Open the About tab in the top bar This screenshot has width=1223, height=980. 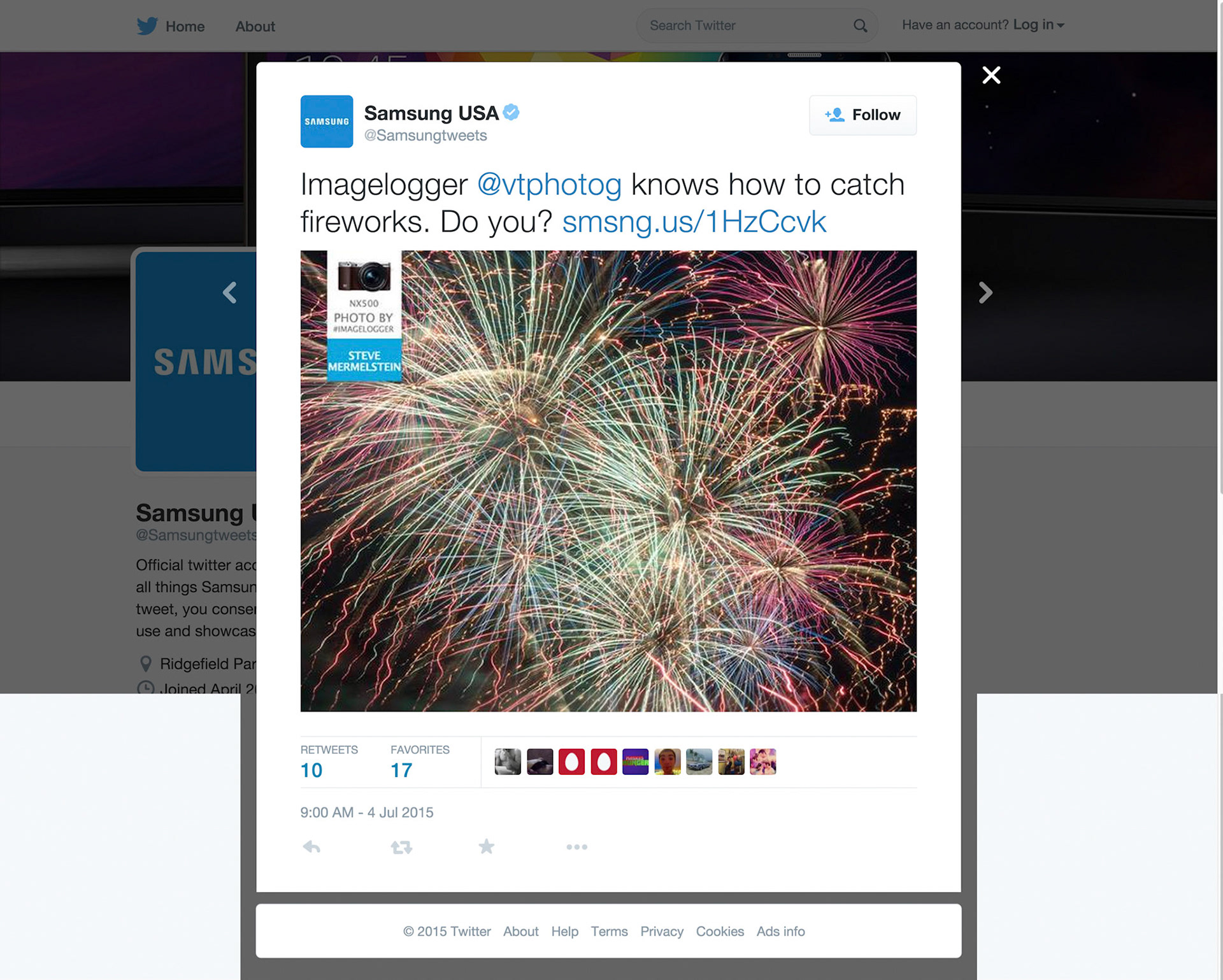tap(255, 26)
